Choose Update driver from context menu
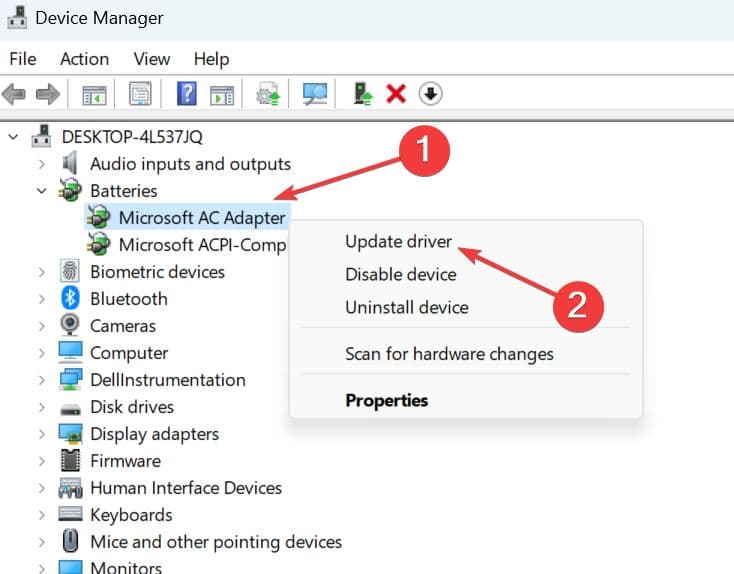Screen dimensions: 734x574 [398, 241]
